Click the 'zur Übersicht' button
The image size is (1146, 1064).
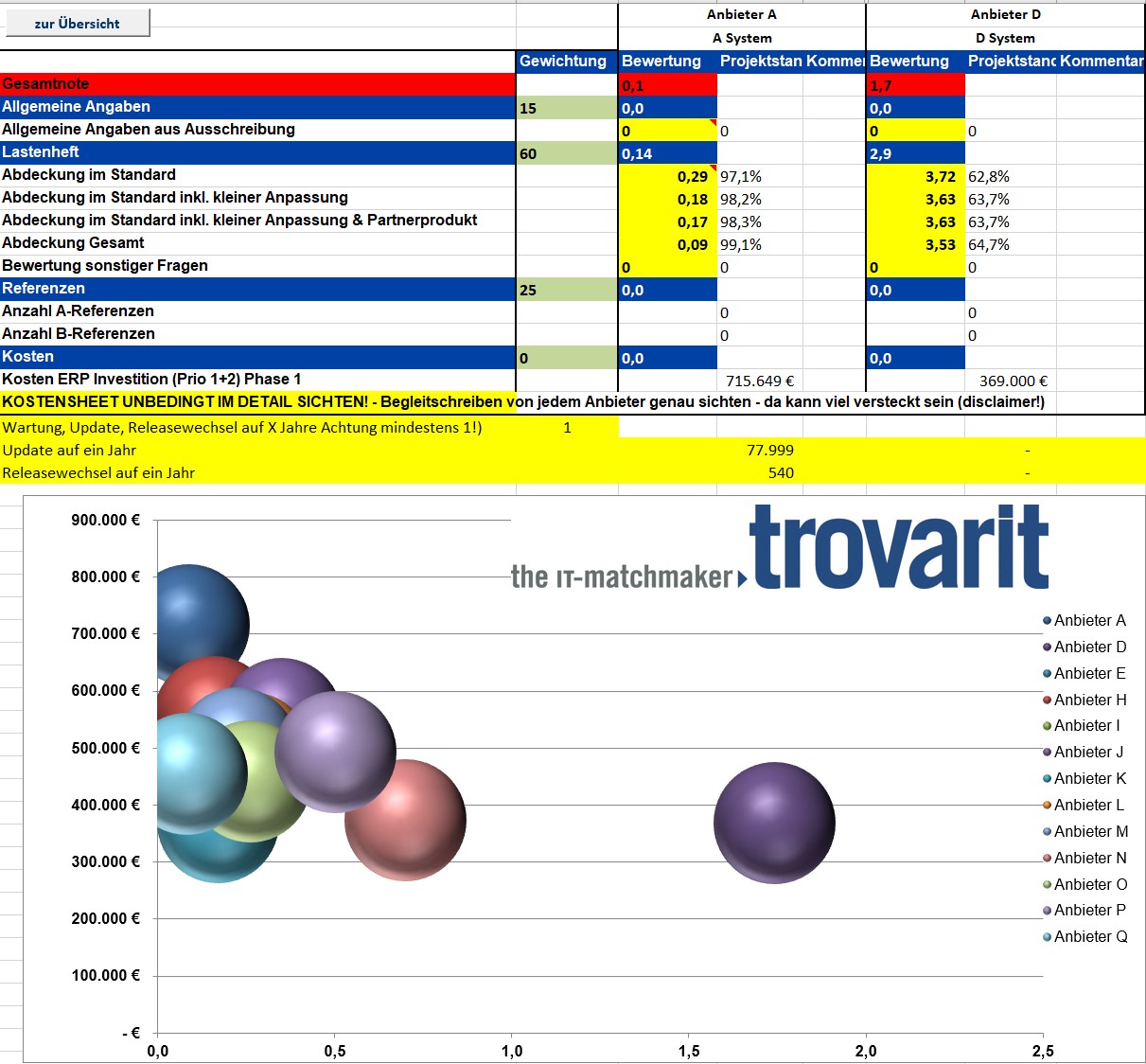click(76, 23)
